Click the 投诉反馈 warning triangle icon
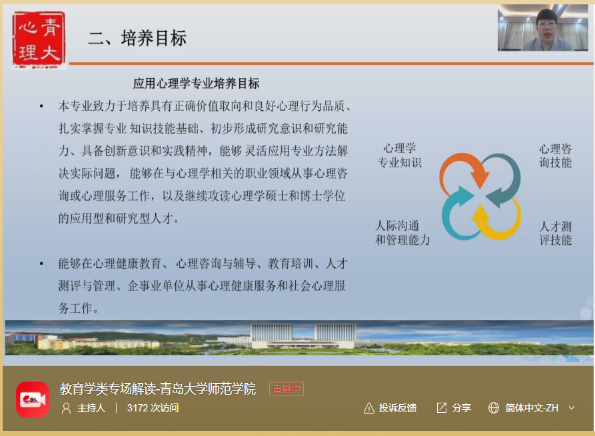The width and height of the screenshot is (595, 436). (x=369, y=408)
